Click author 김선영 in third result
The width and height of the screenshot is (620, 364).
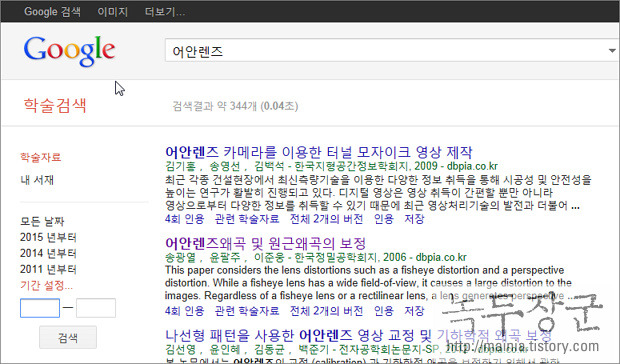click(x=180, y=349)
